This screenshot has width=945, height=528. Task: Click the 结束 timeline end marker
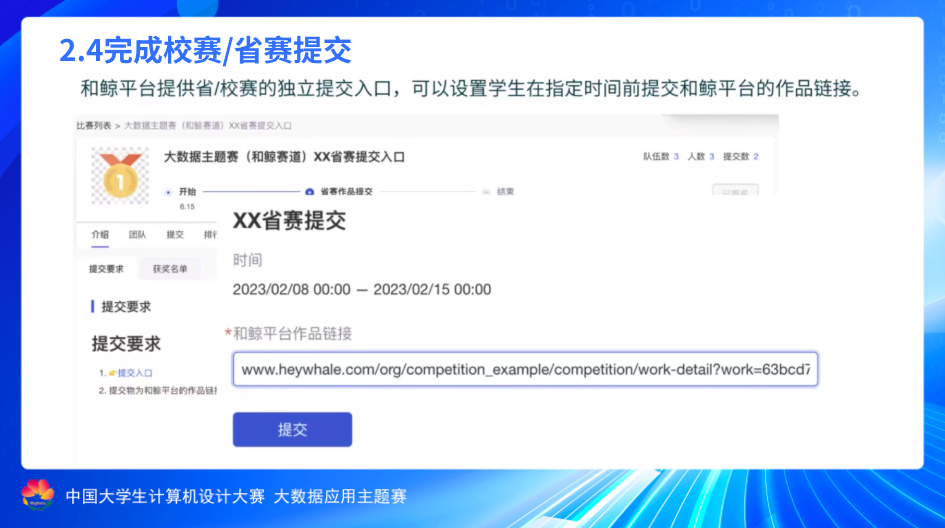click(487, 191)
